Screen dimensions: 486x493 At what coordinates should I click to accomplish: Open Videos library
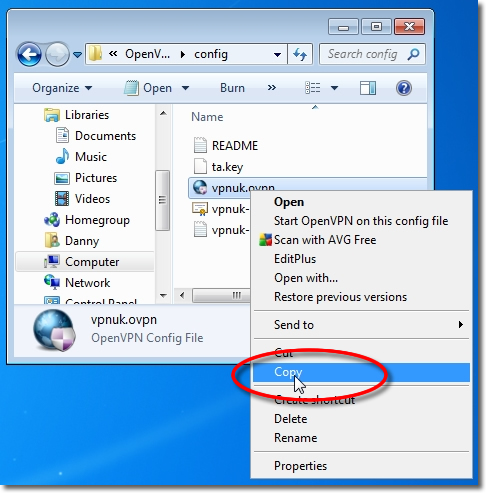[x=92, y=199]
